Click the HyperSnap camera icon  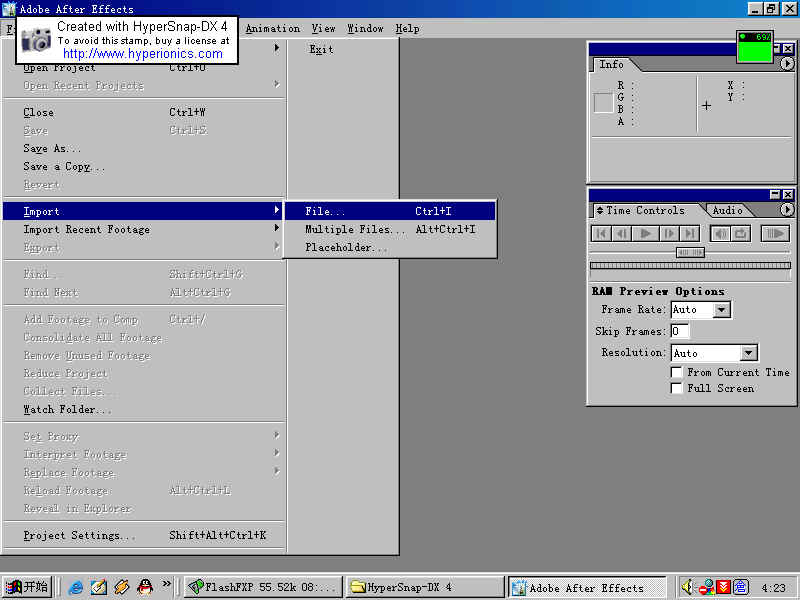click(x=36, y=40)
